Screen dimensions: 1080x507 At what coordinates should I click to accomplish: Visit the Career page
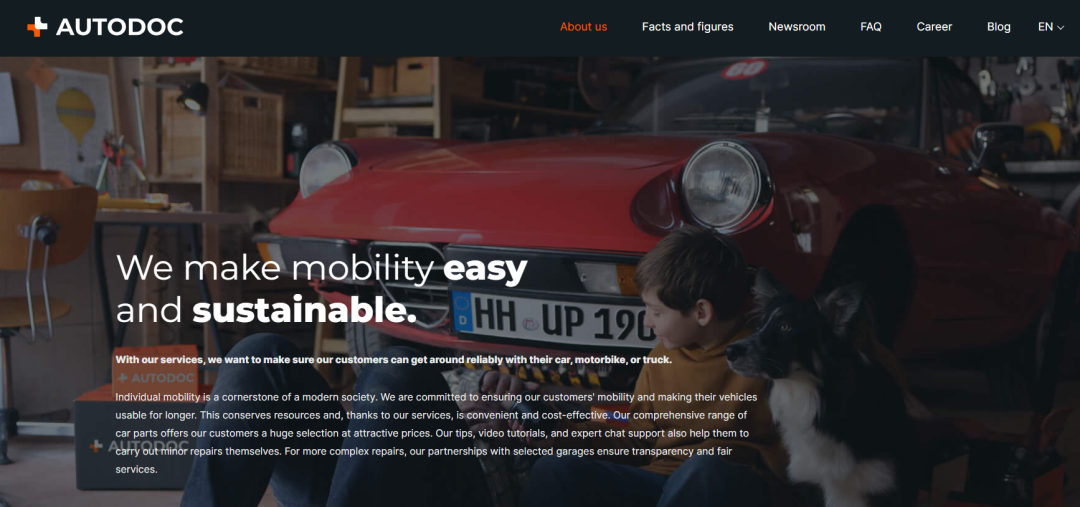pos(934,27)
